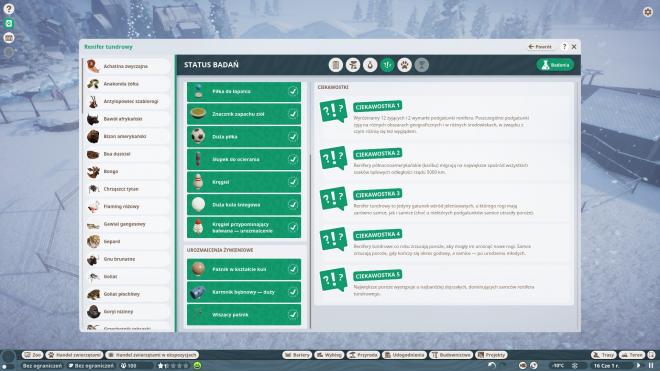660x371 pixels.
Task: Open the settings gear in top-right corner
Action: (x=648, y=12)
